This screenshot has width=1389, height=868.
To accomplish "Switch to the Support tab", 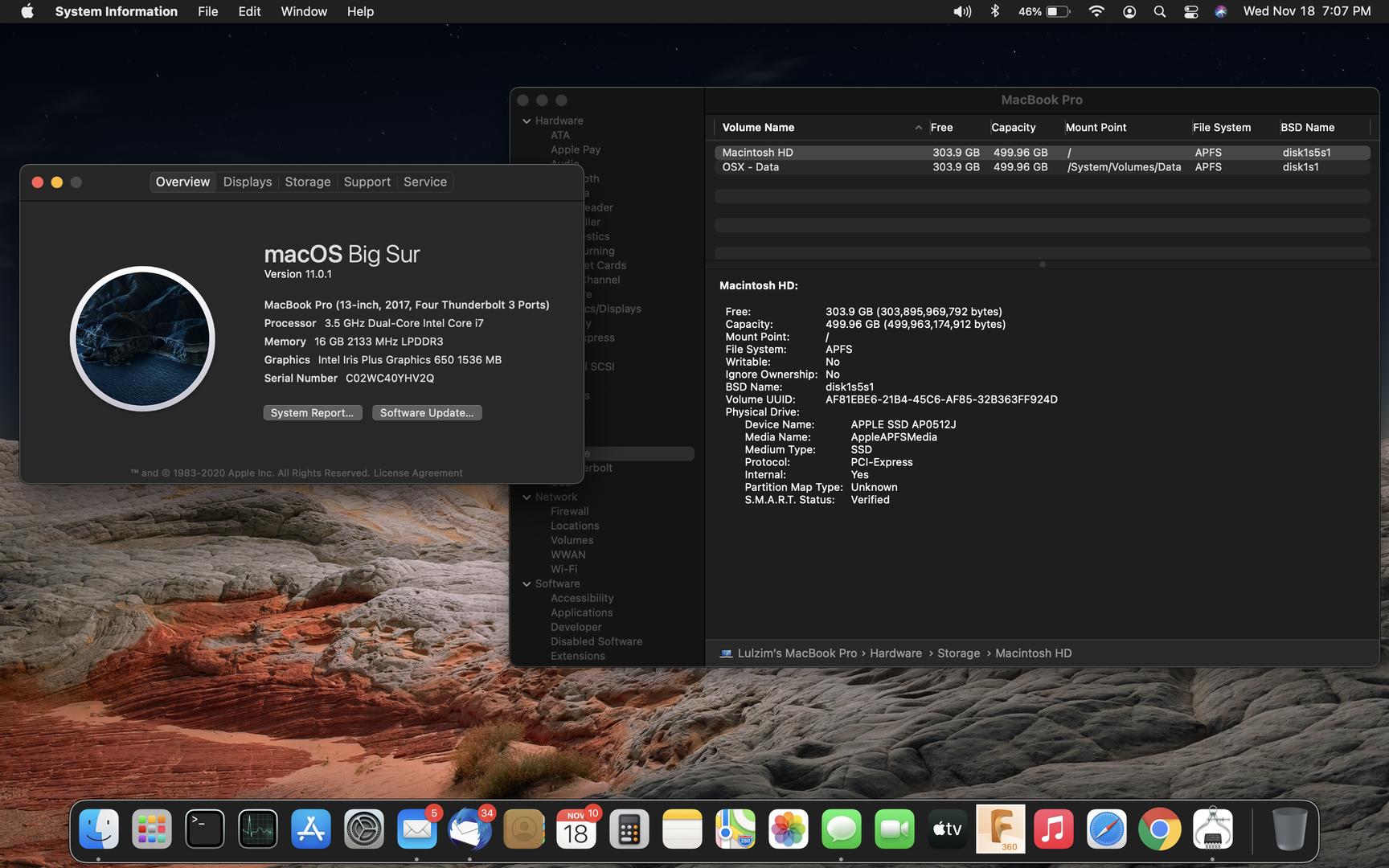I will pos(367,182).
